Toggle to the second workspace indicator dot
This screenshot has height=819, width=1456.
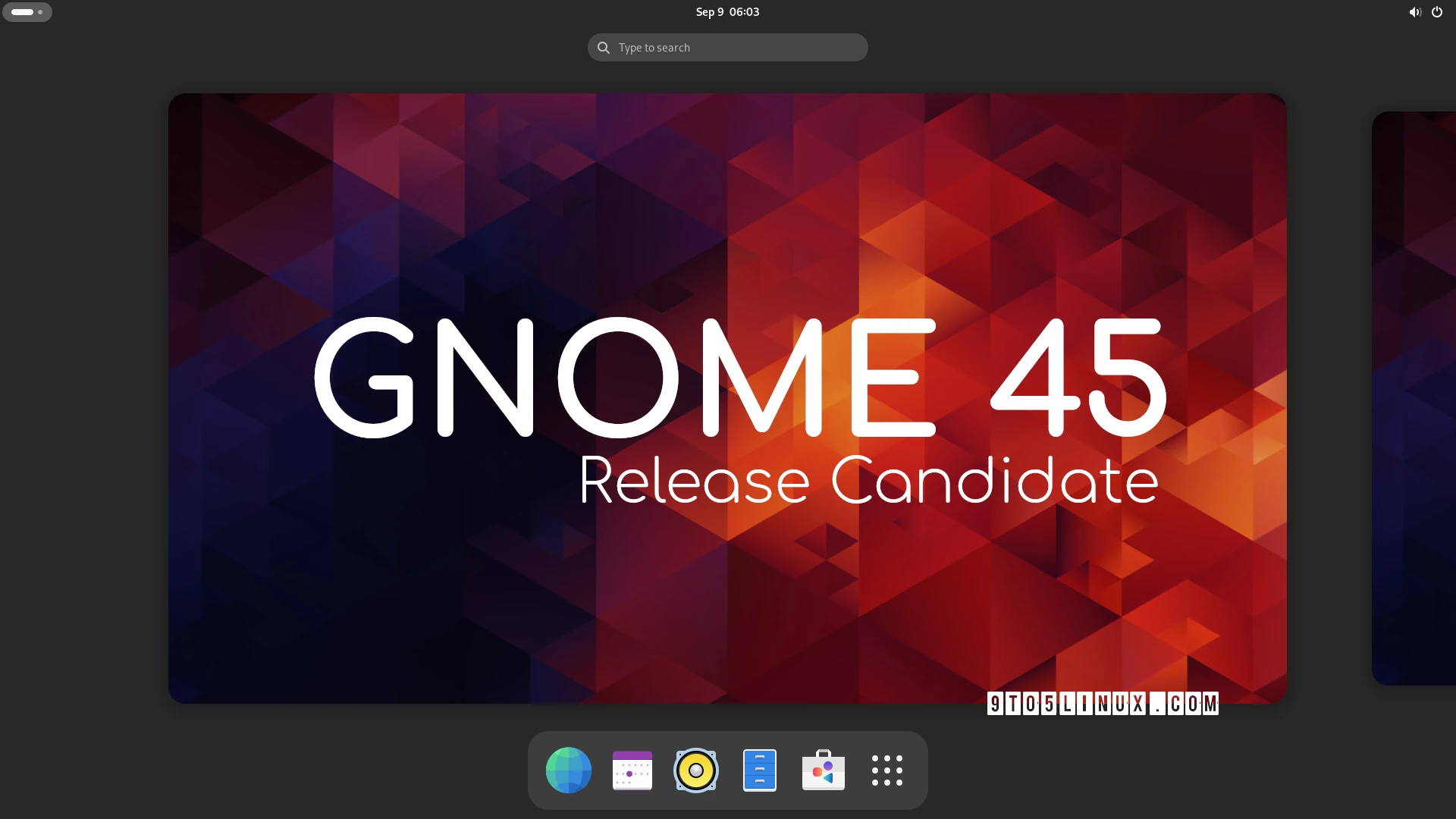40,12
